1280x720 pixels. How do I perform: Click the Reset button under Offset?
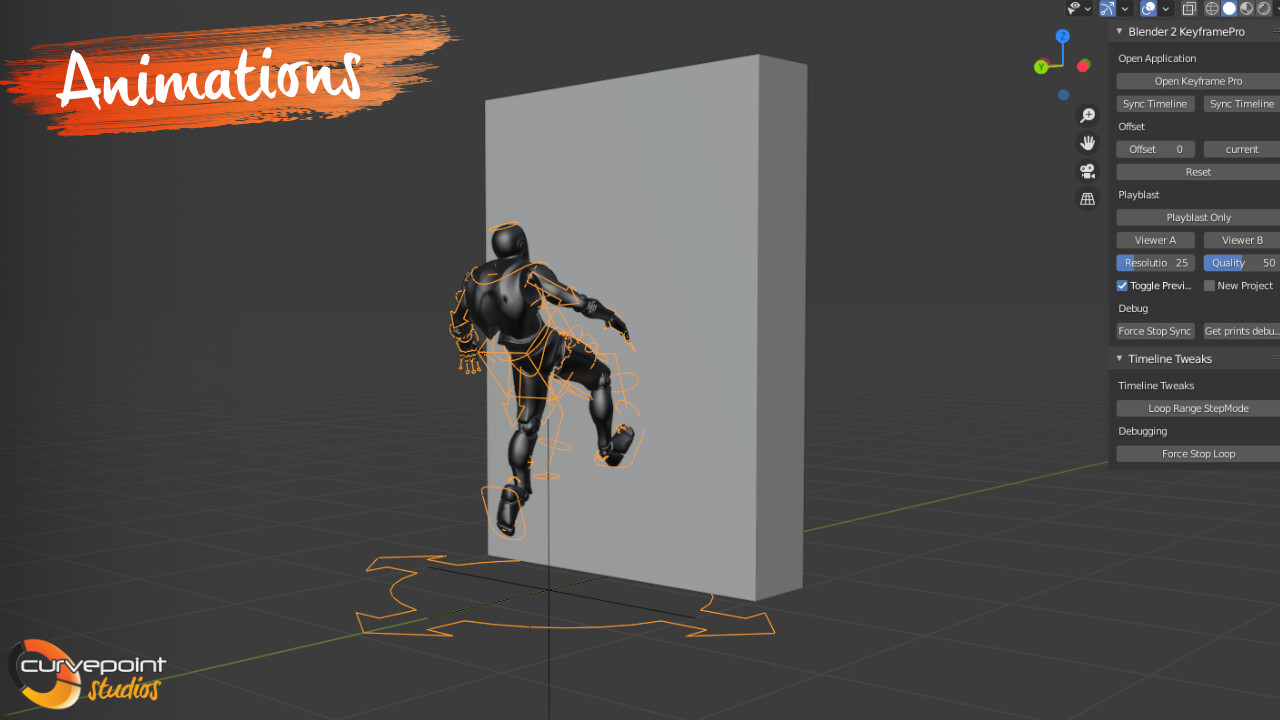(1196, 171)
